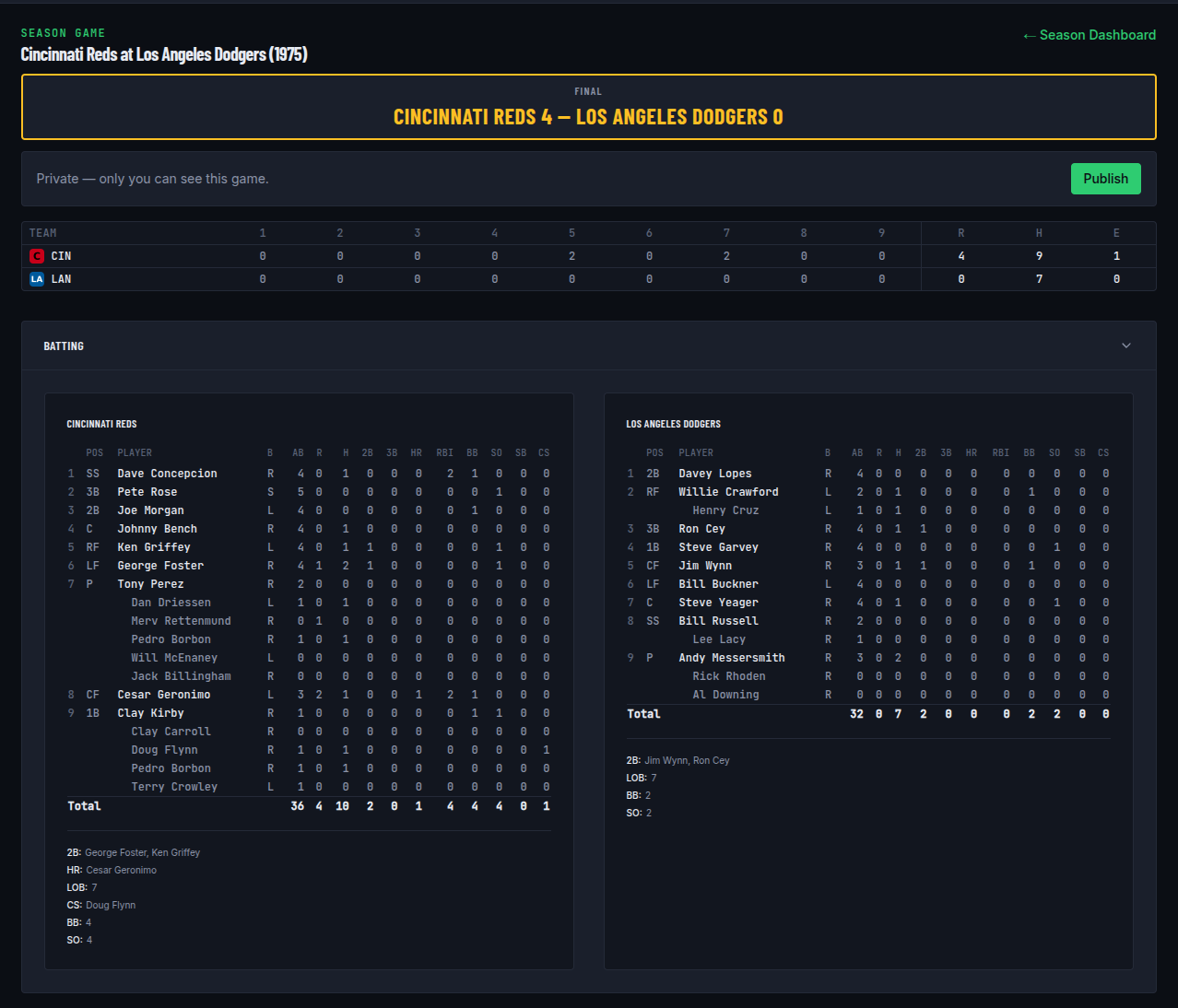The image size is (1178, 1008).
Task: Click substitute Lee Lacy
Action: tap(719, 639)
